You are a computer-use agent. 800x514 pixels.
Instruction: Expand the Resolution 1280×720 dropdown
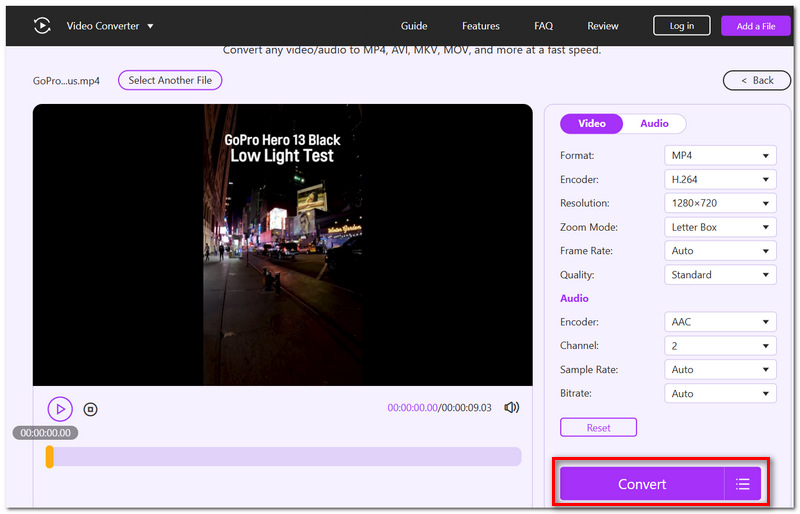tap(720, 203)
